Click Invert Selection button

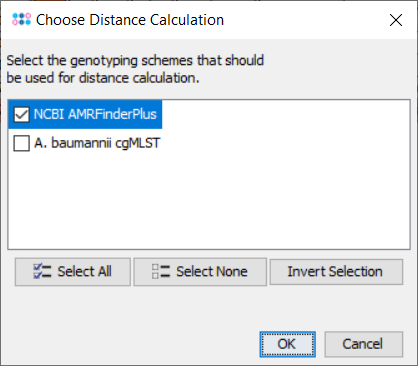point(336,272)
